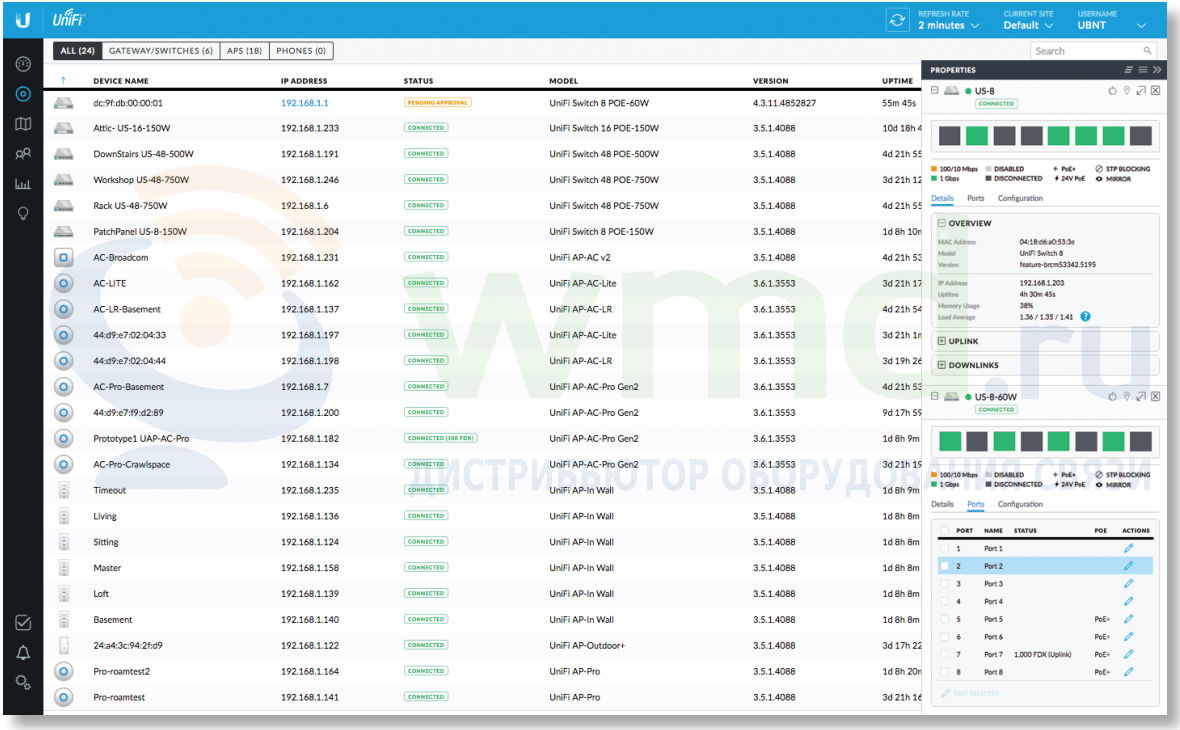1180x730 pixels.
Task: Edit Port 7 with pencil icon
Action: pos(1128,654)
